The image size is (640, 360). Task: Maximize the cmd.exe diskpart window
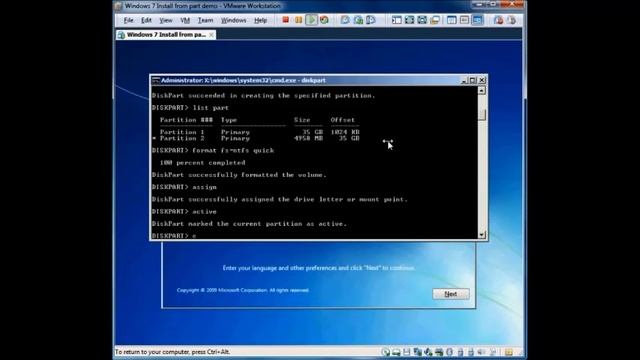[x=473, y=80]
